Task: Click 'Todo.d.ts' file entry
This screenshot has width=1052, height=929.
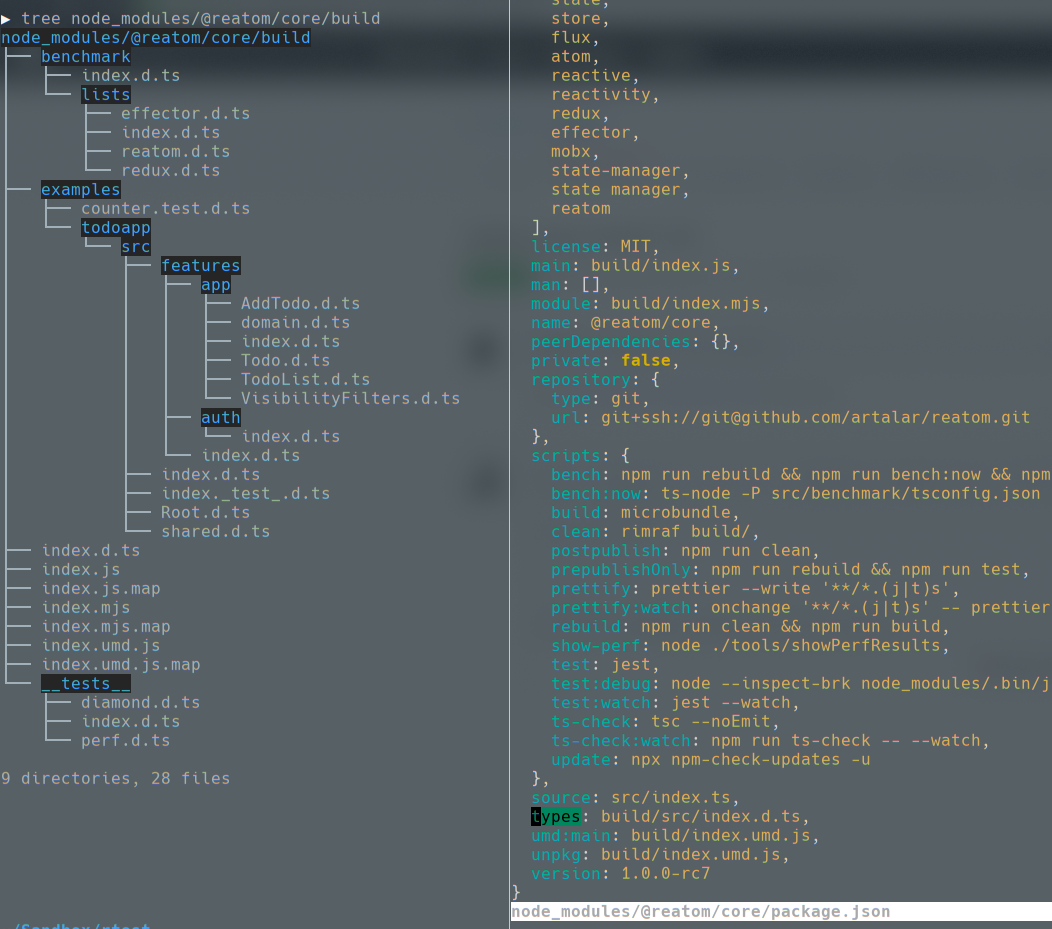Action: tap(285, 360)
